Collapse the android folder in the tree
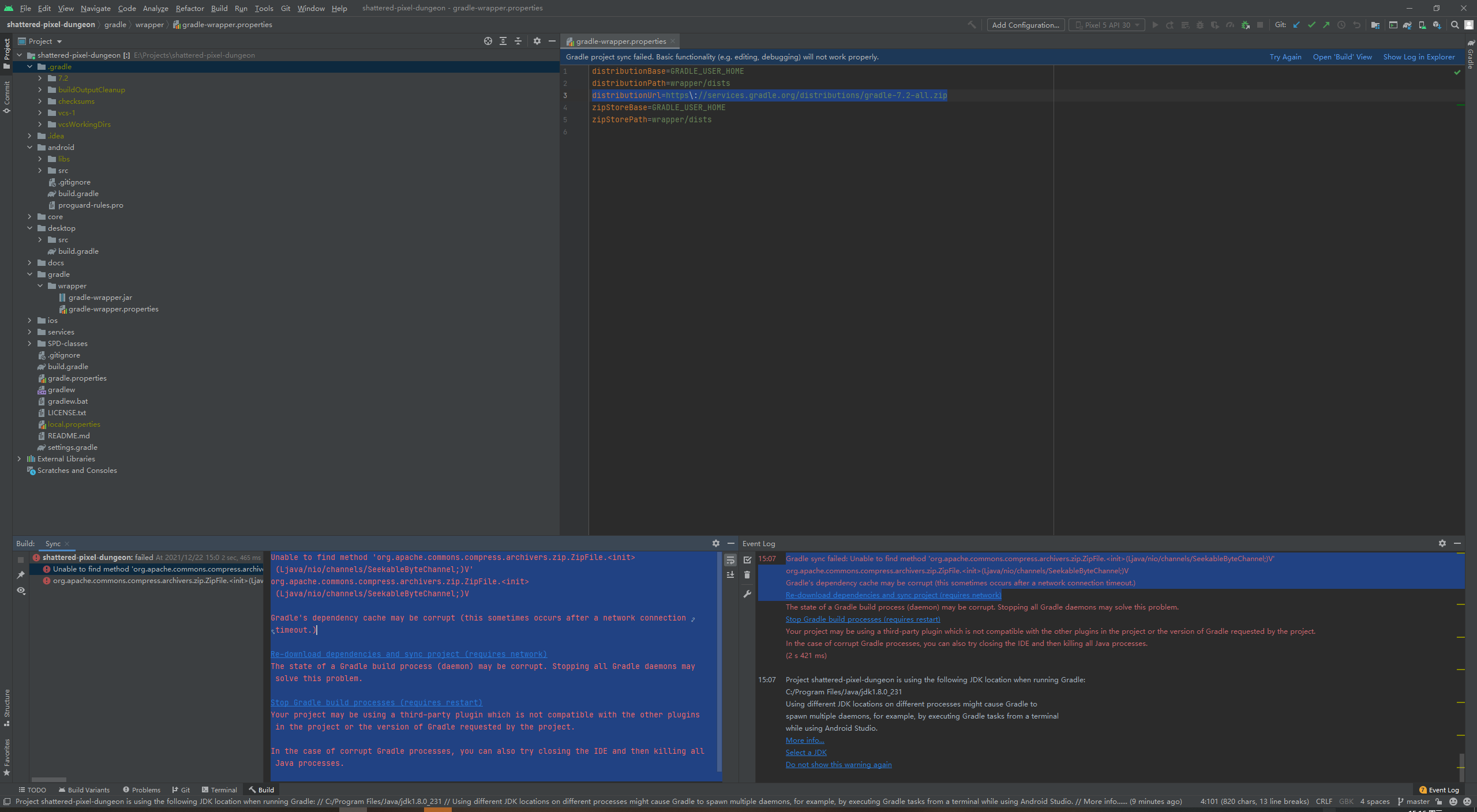The height and width of the screenshot is (812, 1477). tap(30, 147)
